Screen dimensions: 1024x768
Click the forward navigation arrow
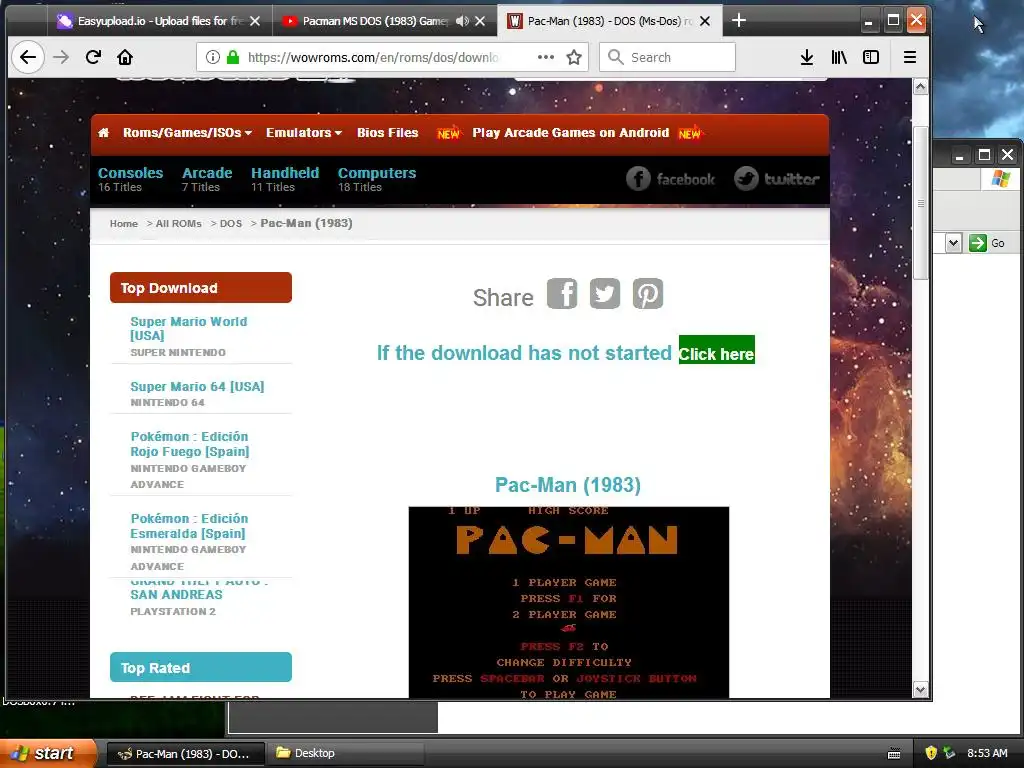click(61, 57)
